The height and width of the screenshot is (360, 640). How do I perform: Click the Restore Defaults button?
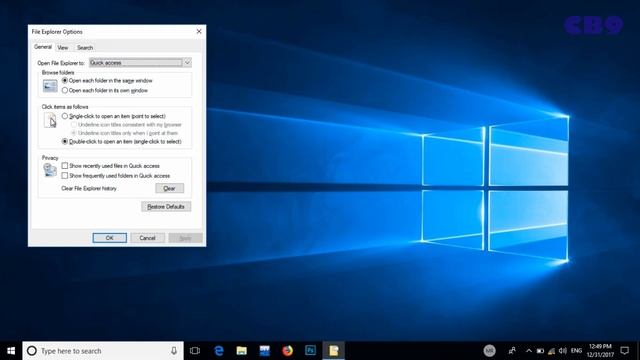pyautogui.click(x=166, y=207)
